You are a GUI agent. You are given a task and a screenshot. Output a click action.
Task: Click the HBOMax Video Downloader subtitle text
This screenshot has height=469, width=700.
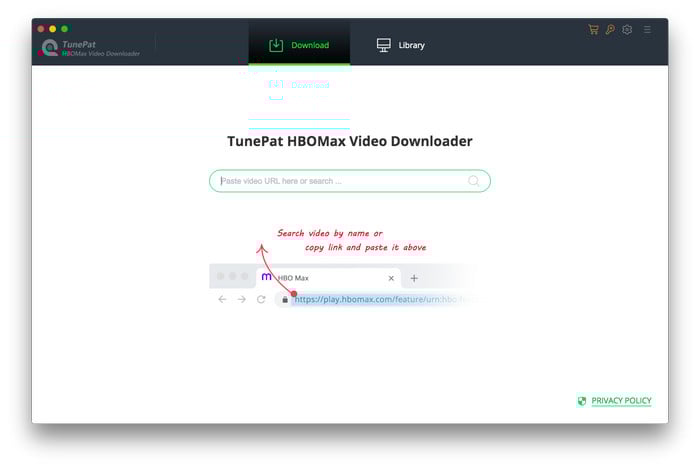tap(101, 54)
